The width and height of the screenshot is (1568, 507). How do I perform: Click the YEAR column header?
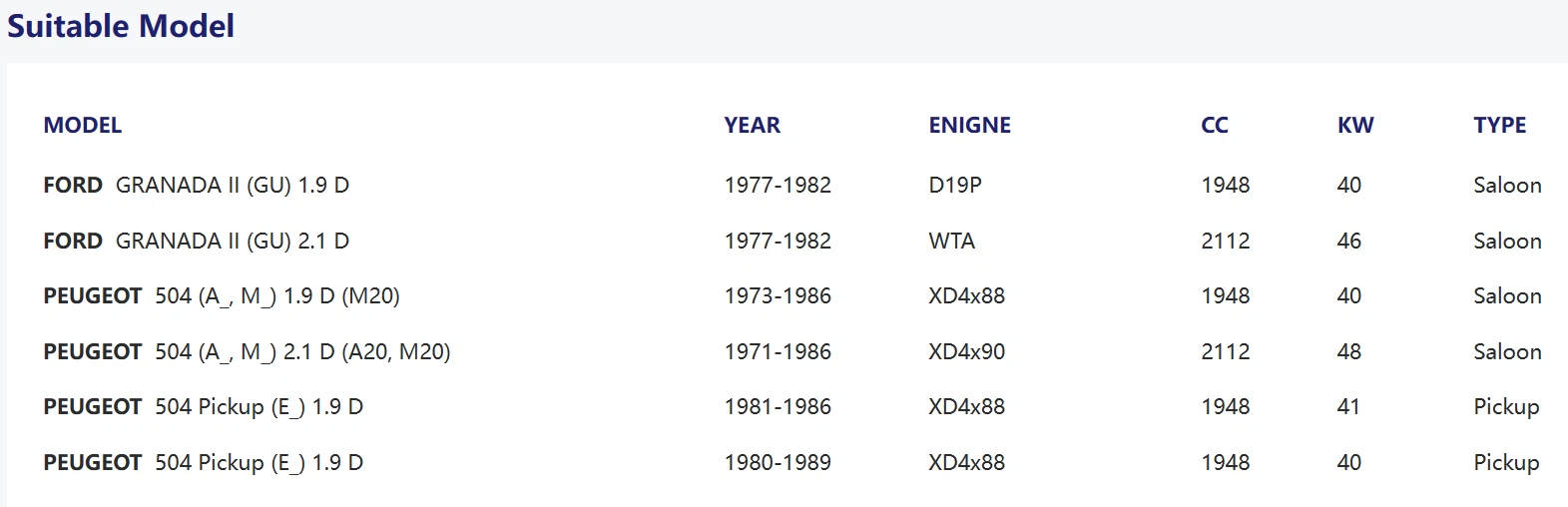[753, 126]
